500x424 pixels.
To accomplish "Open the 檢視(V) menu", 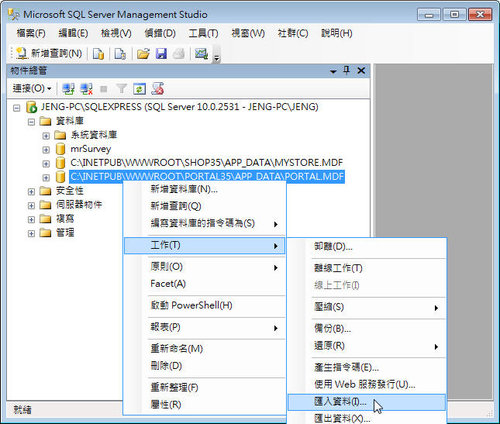I will coord(116,33).
